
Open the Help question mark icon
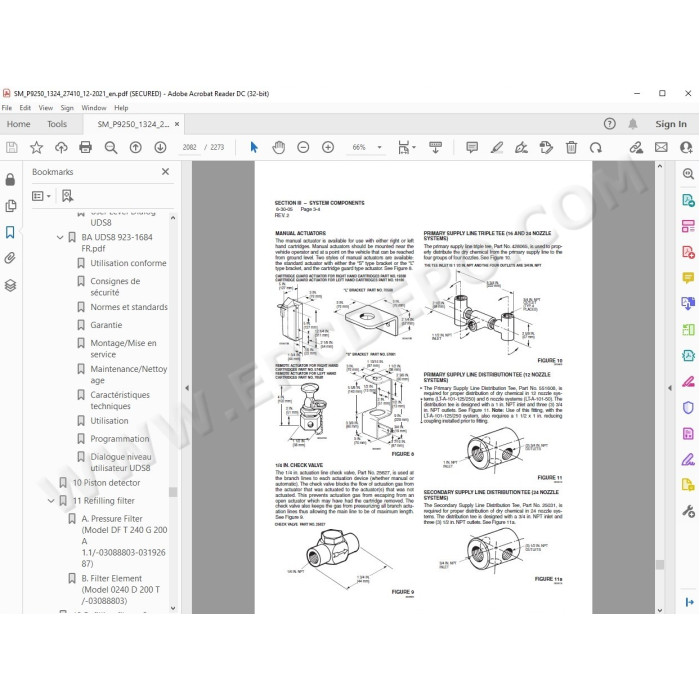tap(610, 124)
